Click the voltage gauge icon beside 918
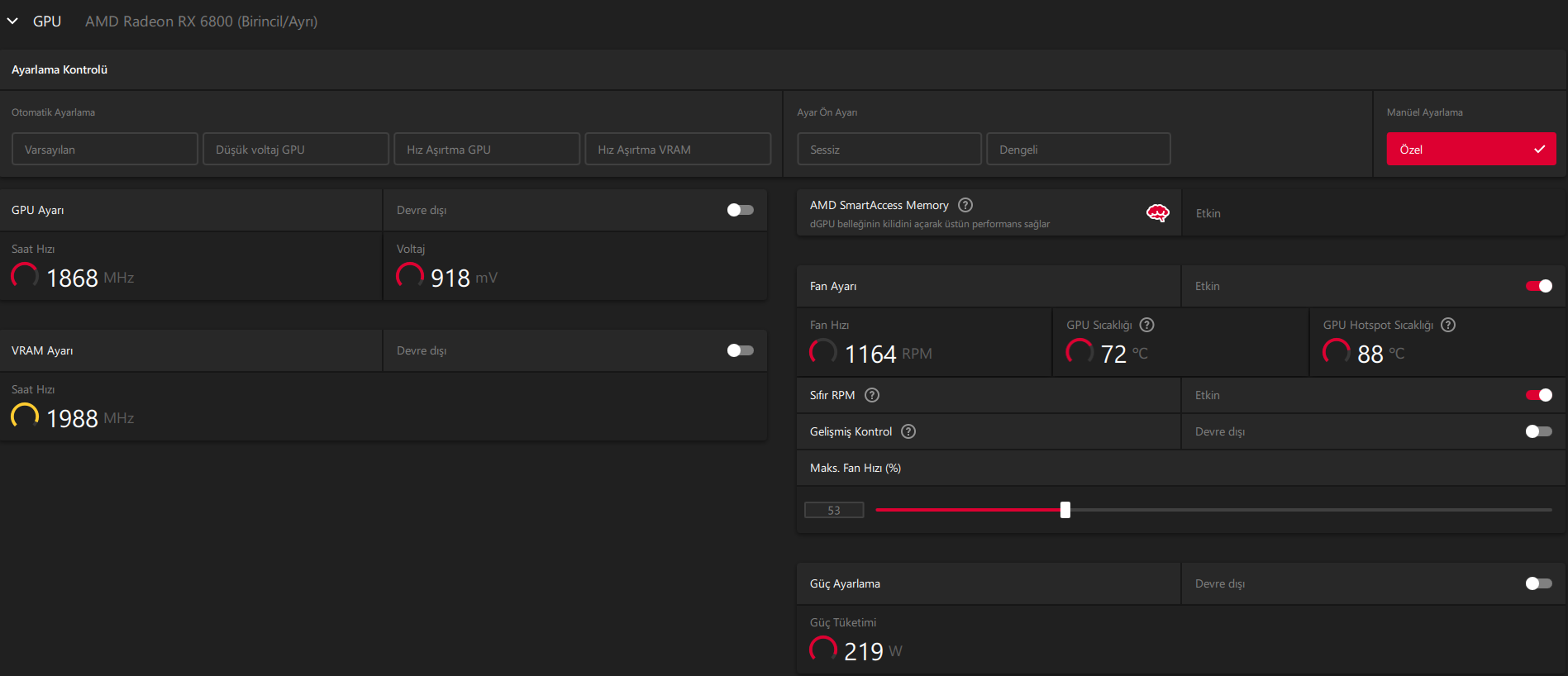This screenshot has width=1568, height=676. [x=410, y=275]
